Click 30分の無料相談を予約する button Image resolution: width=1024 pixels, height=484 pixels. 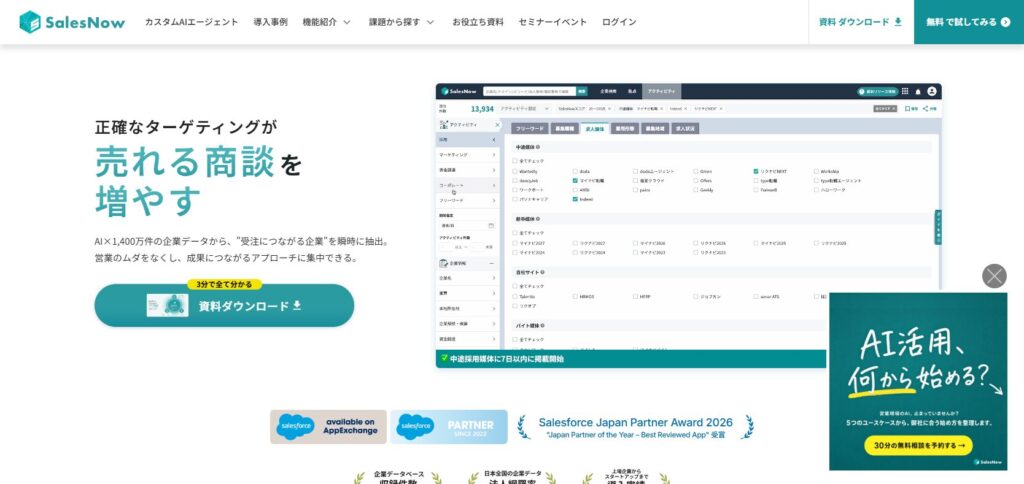point(918,445)
